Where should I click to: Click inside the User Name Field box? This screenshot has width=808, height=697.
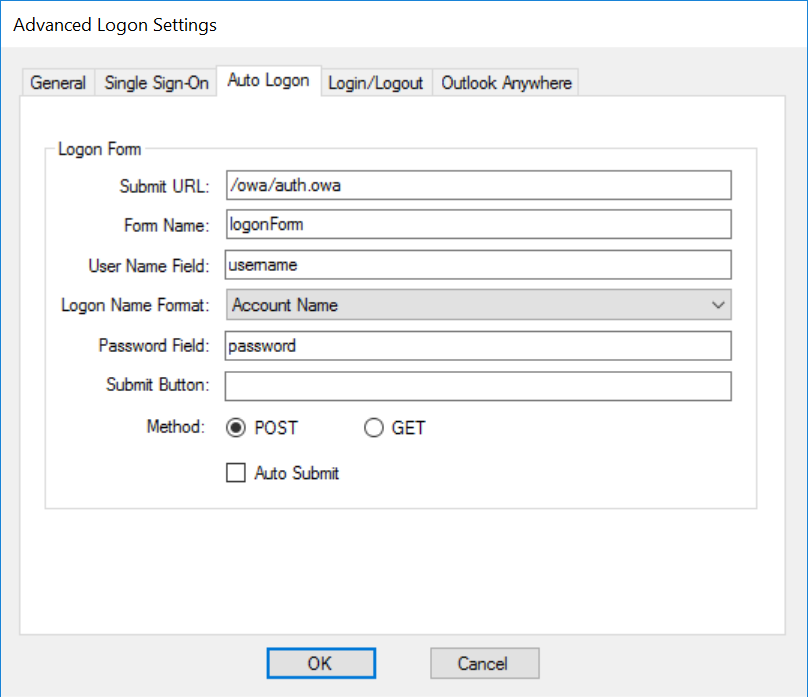pyautogui.click(x=478, y=265)
